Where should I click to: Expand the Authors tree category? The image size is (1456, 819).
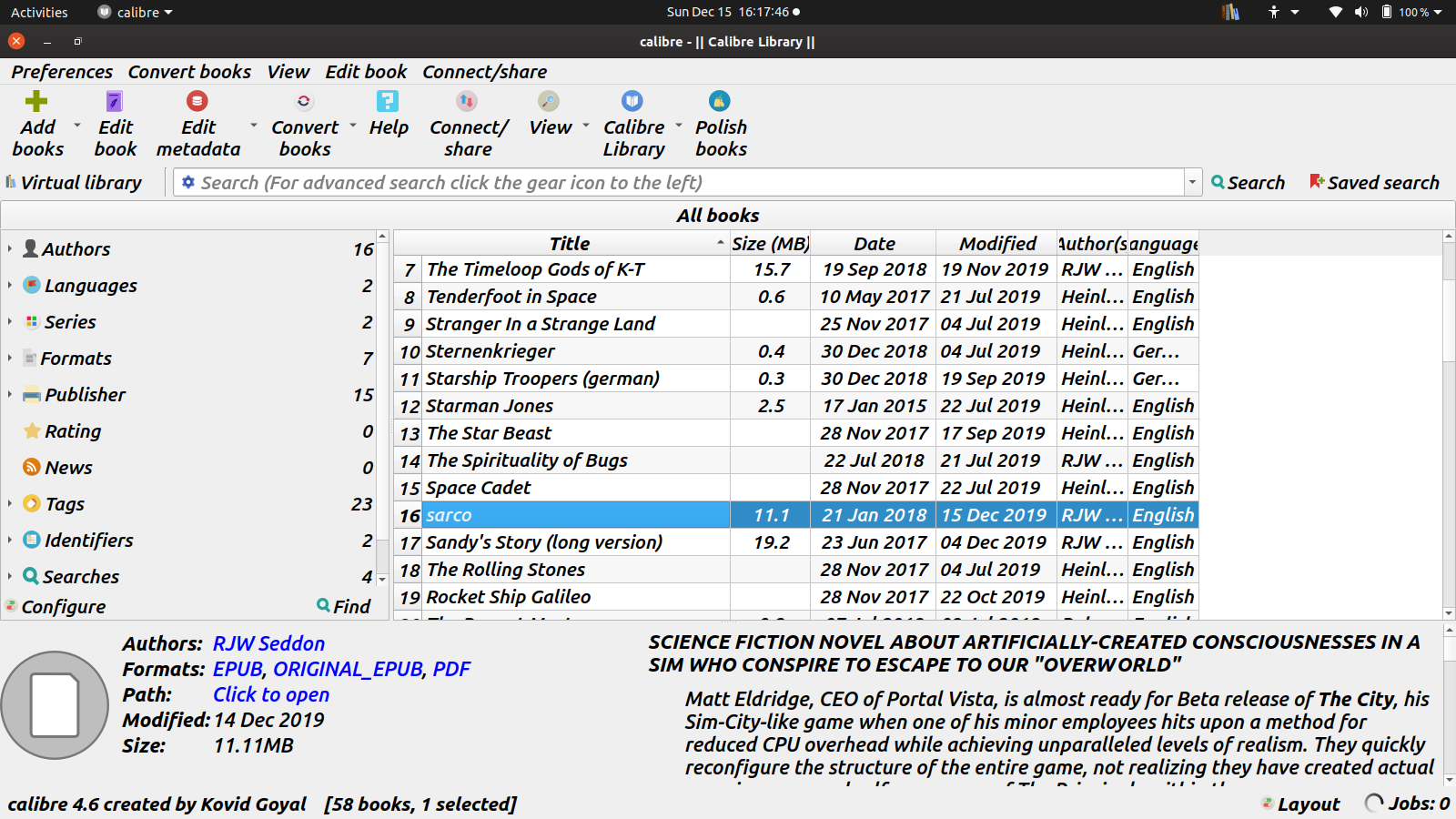tap(10, 248)
